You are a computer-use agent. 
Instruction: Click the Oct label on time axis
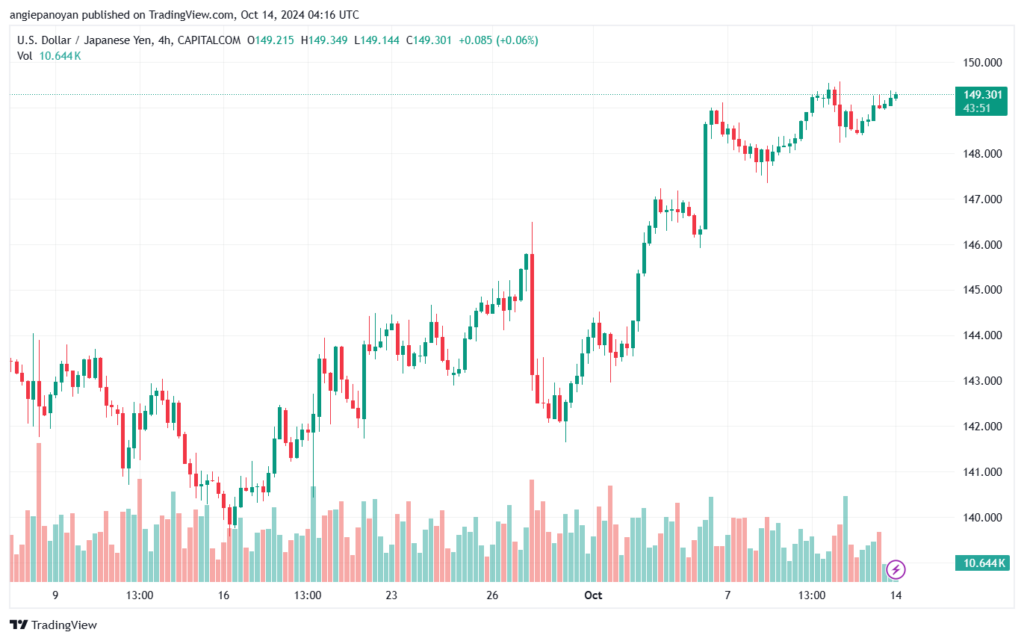click(x=592, y=595)
